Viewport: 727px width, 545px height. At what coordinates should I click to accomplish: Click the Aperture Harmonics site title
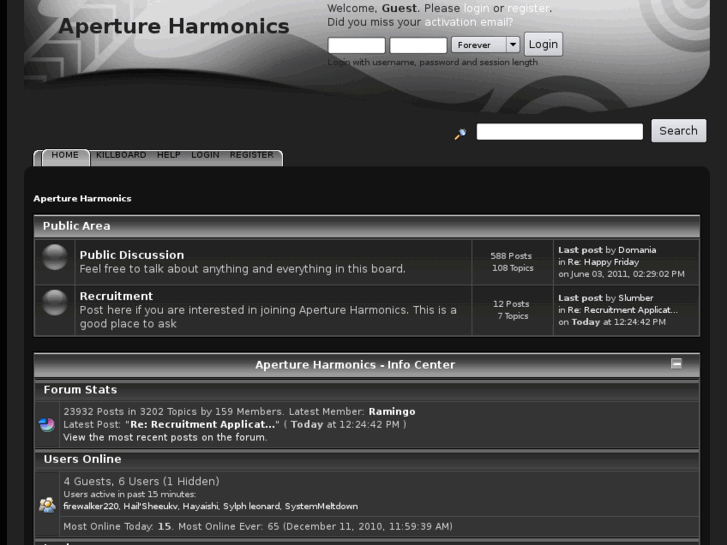pyautogui.click(x=174, y=26)
